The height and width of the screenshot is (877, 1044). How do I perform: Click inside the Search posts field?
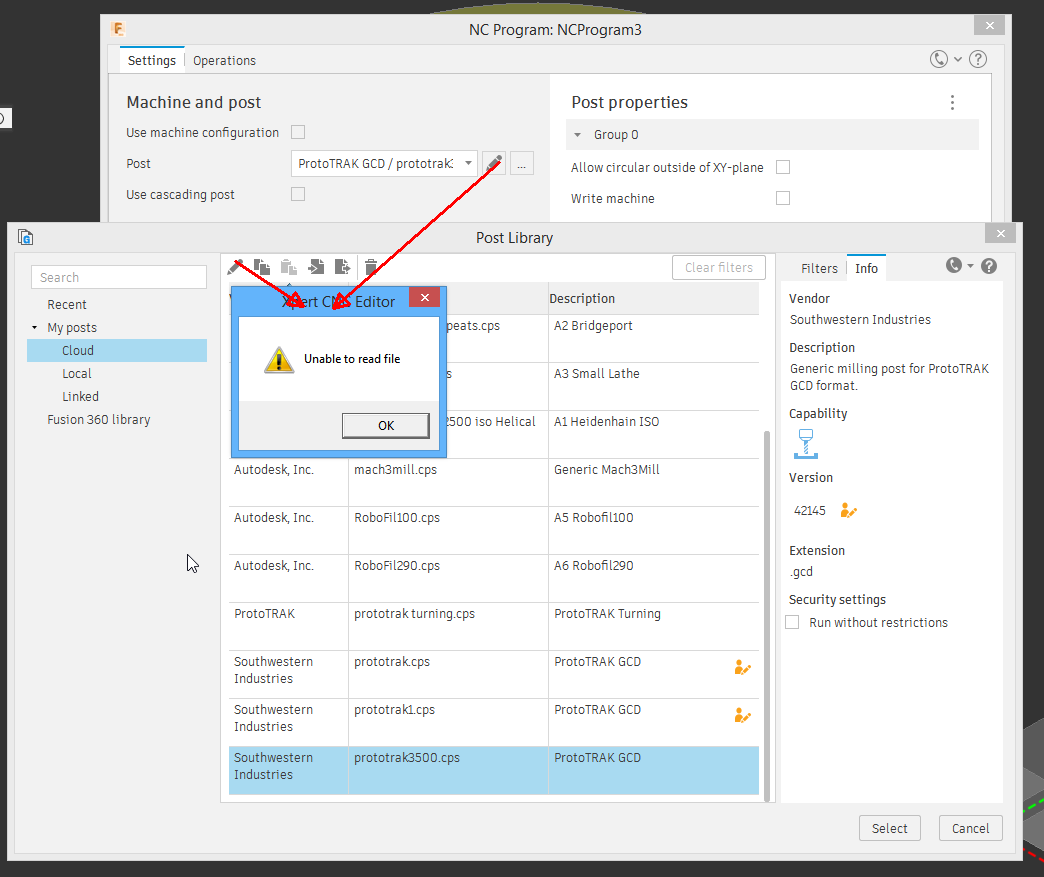[118, 277]
